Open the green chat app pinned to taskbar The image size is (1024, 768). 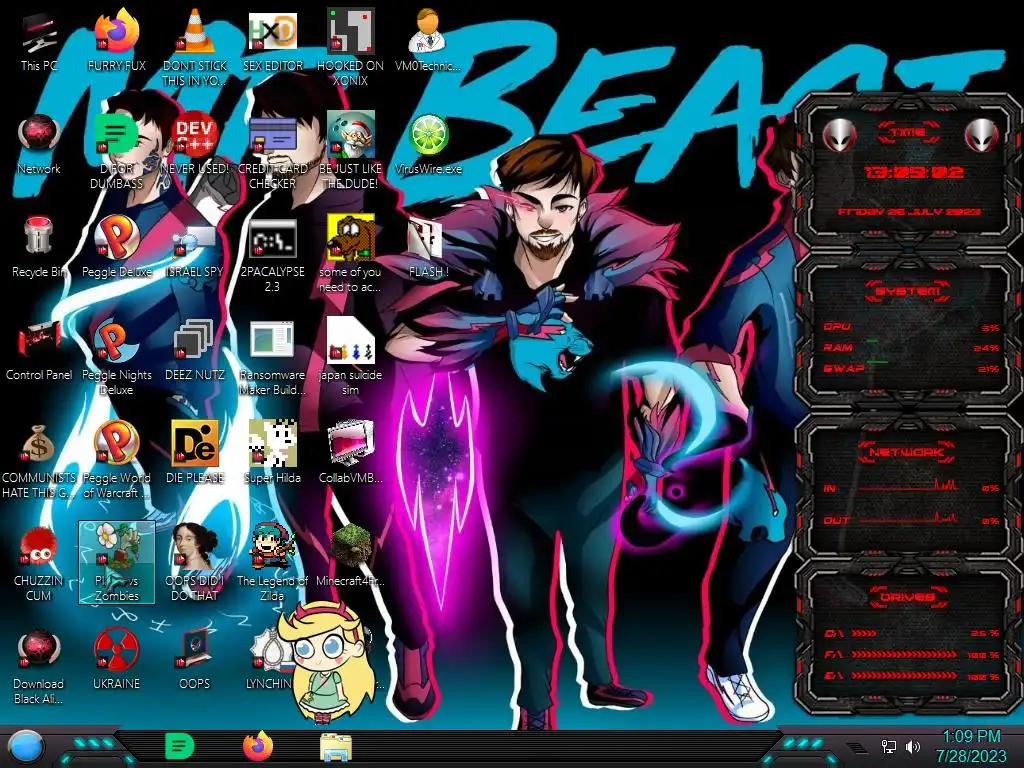pyautogui.click(x=179, y=746)
